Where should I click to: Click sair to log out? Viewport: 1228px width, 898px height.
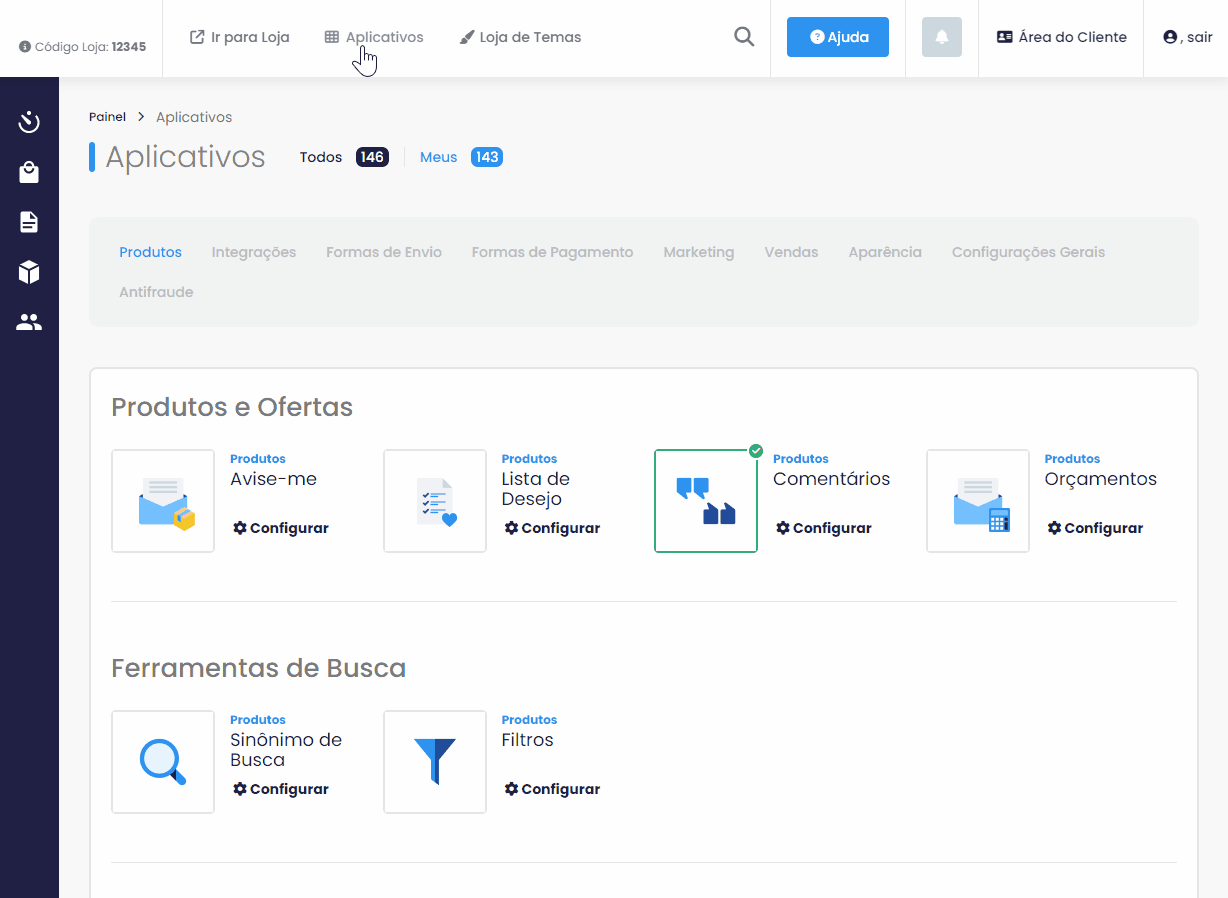[x=1189, y=37]
